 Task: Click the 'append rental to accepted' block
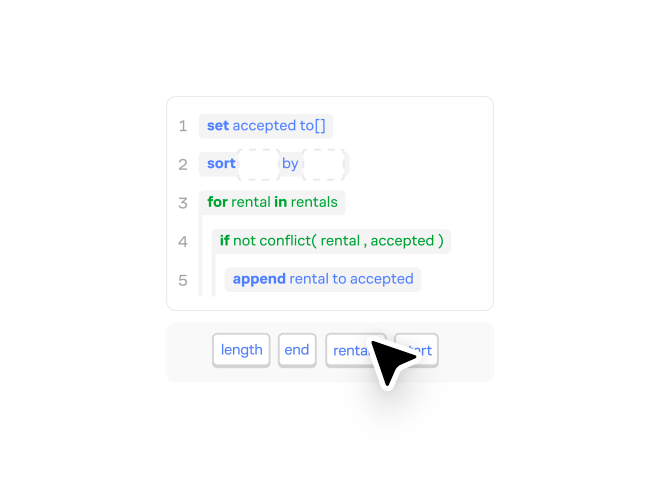[322, 279]
